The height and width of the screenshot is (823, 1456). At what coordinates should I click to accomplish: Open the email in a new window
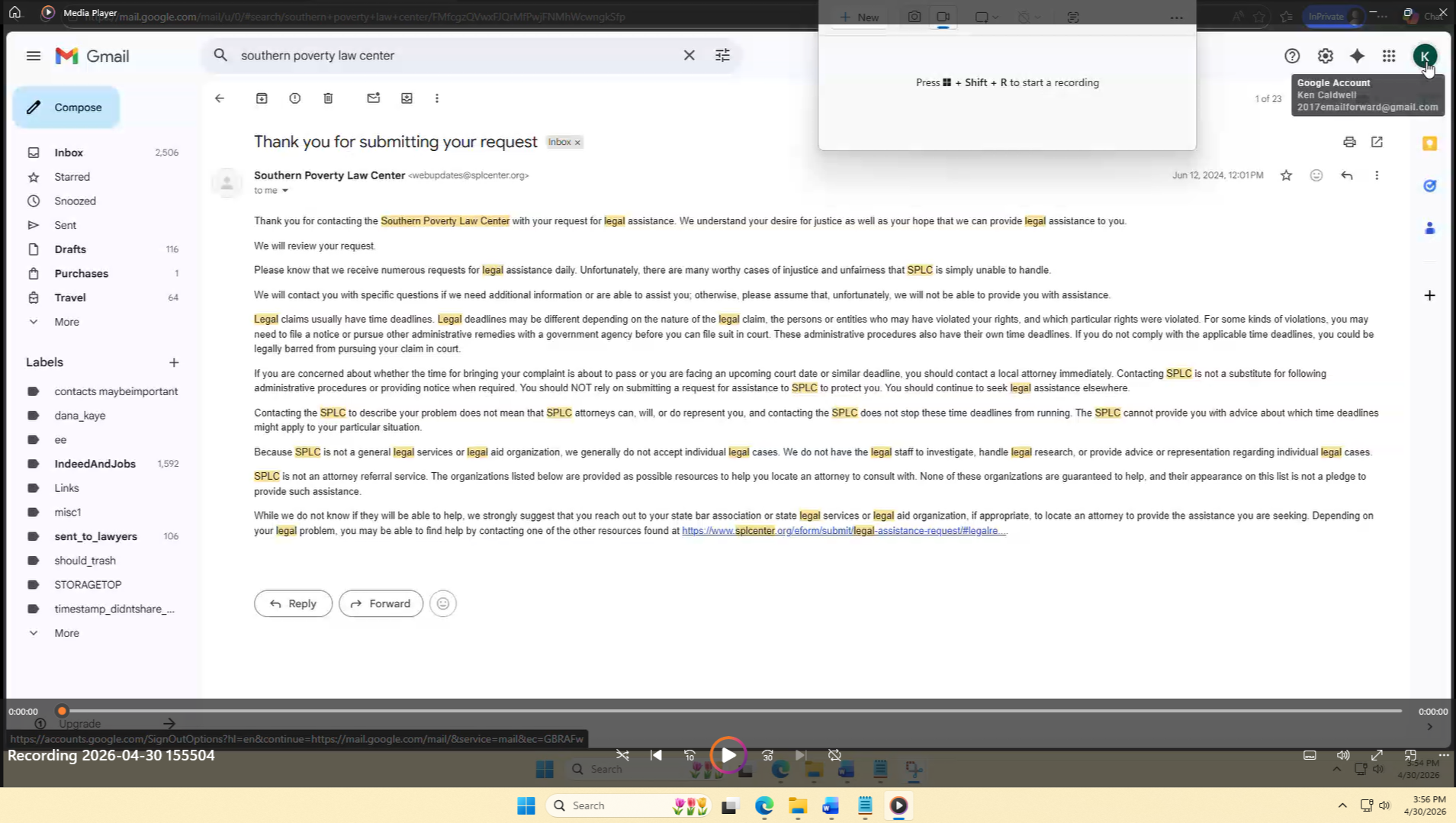1377,142
